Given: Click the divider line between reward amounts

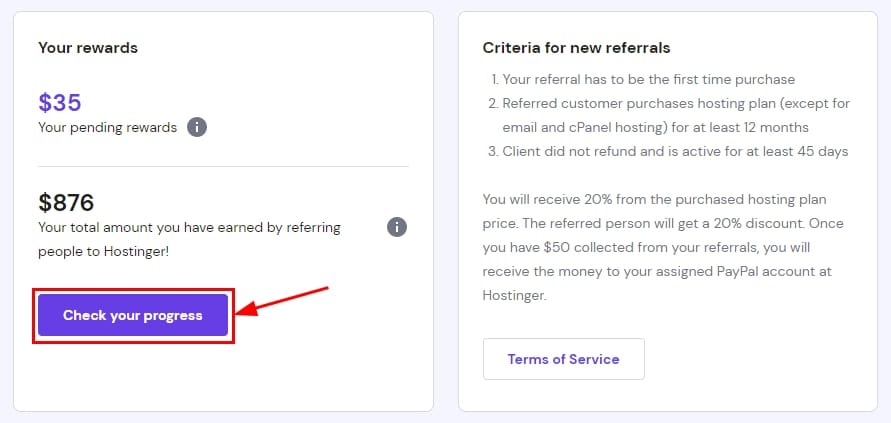Looking at the screenshot, I should [223, 166].
